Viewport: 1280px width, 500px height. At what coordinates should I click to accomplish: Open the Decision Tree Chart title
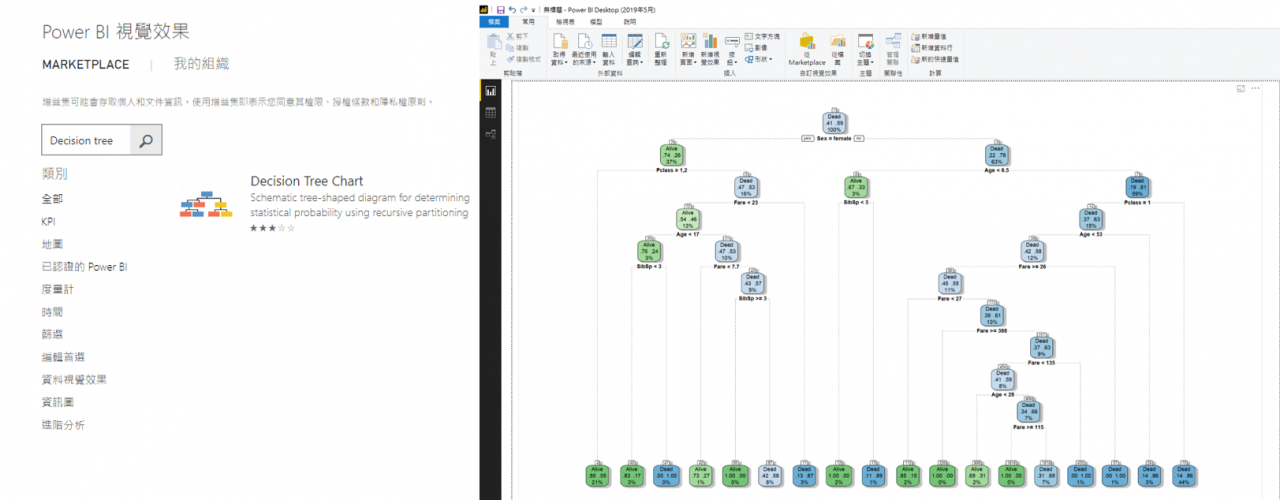click(307, 181)
